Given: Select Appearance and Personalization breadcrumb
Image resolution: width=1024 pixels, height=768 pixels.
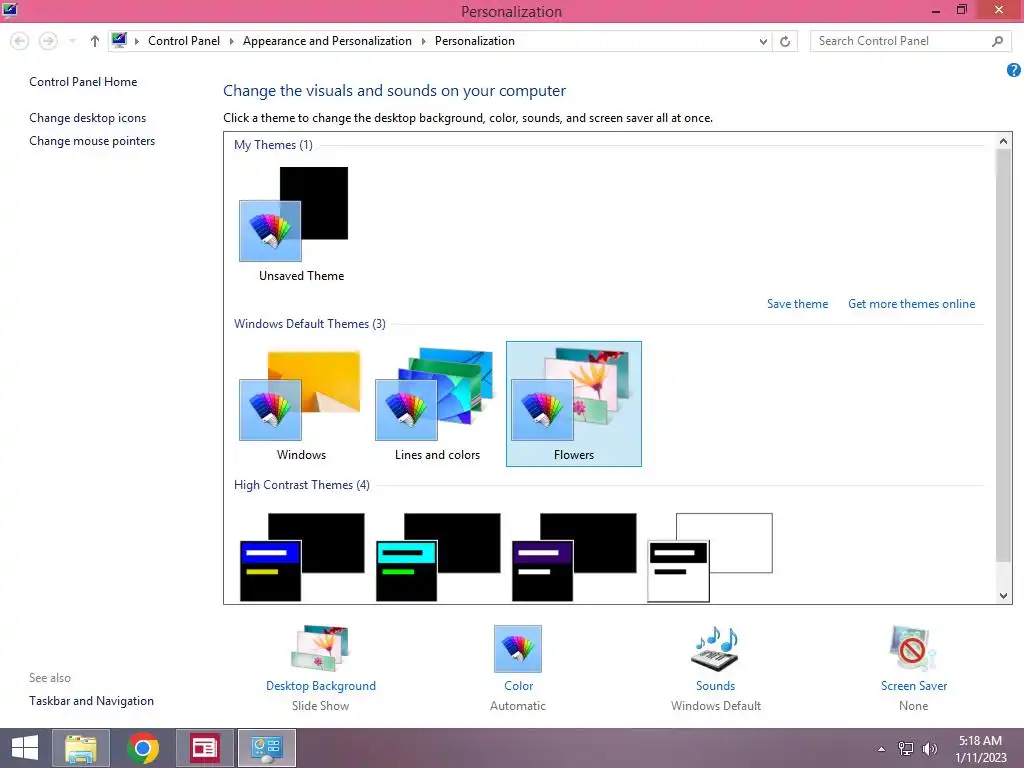Looking at the screenshot, I should 327,40.
